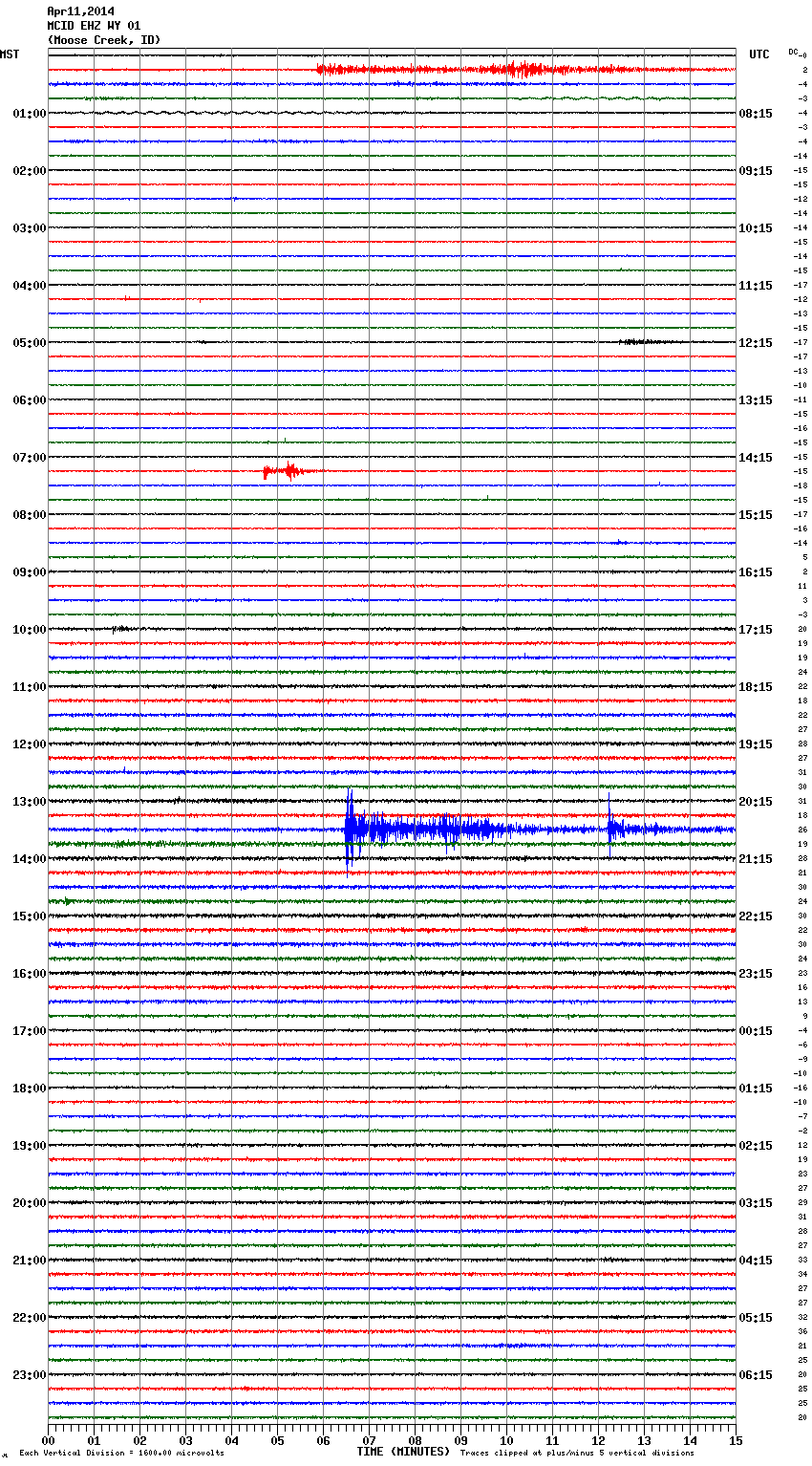Select the 09:15 UTC time label

[756, 171]
